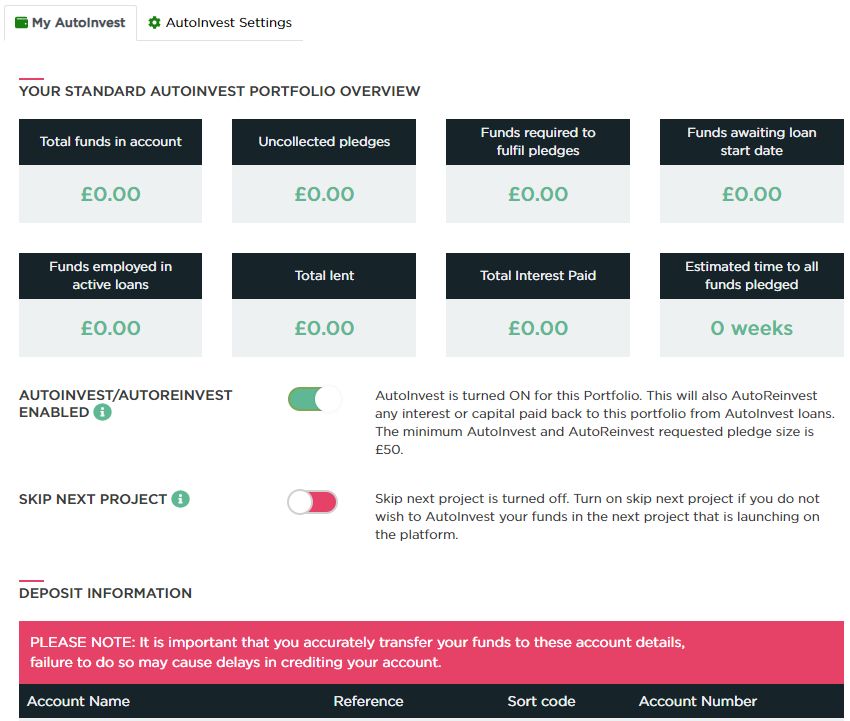
Task: Select the Total lent amount
Action: pyautogui.click(x=324, y=328)
